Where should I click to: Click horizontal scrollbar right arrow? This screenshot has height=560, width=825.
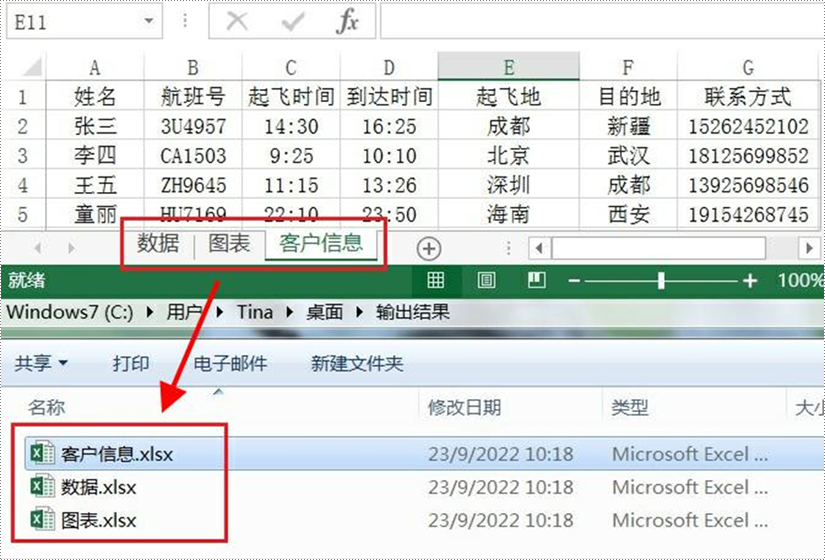tap(809, 248)
